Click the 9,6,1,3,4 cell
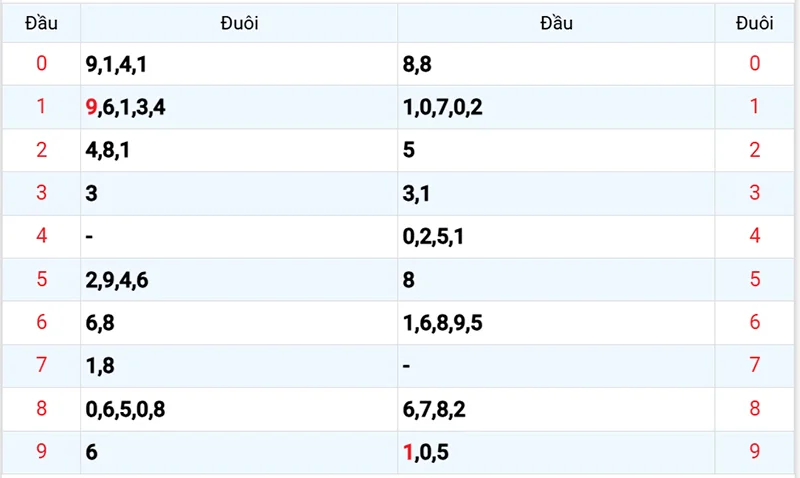800x478 pixels. point(126,107)
